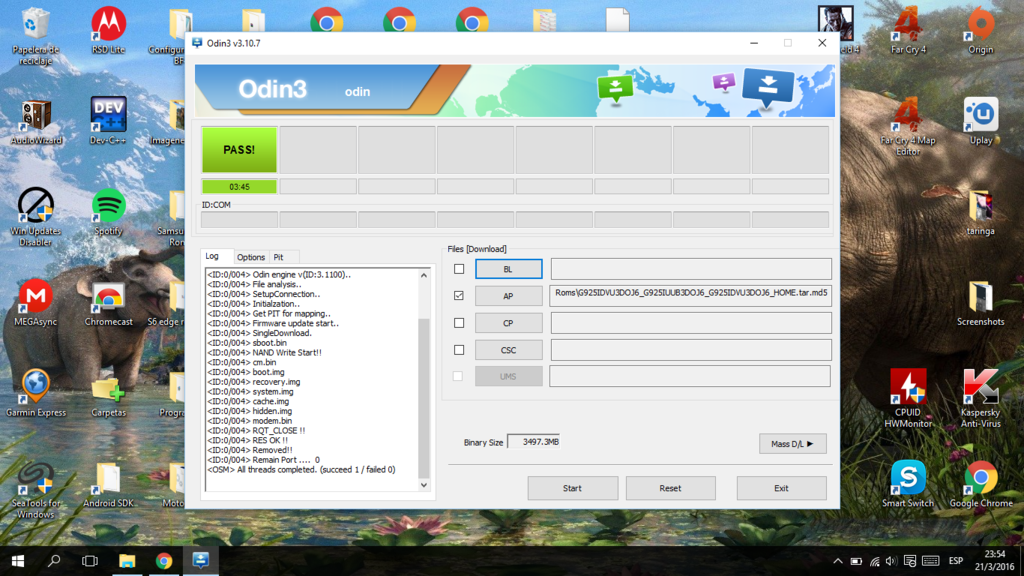This screenshot has width=1024, height=576.
Task: Open the Uplay desktop icon
Action: click(x=980, y=116)
